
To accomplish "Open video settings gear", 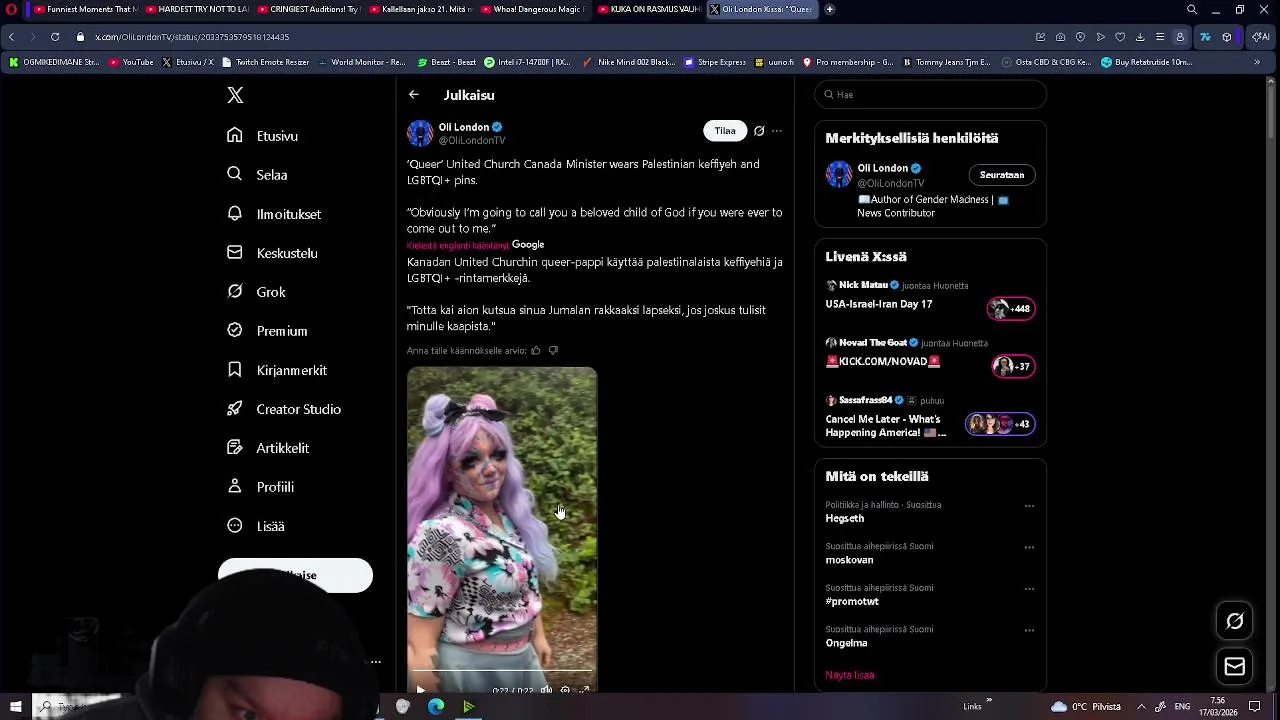I will [565, 689].
